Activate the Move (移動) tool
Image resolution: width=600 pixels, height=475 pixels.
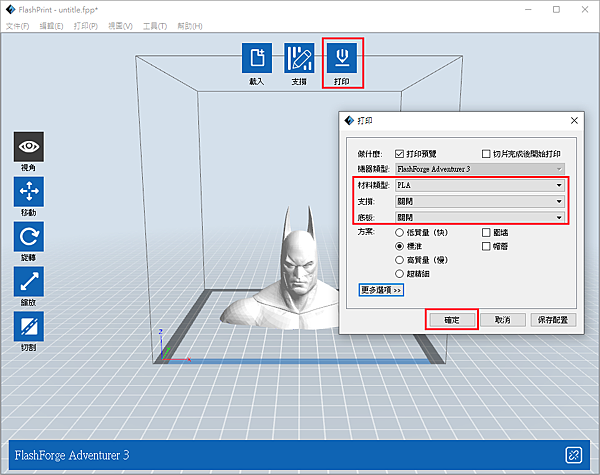click(x=28, y=191)
